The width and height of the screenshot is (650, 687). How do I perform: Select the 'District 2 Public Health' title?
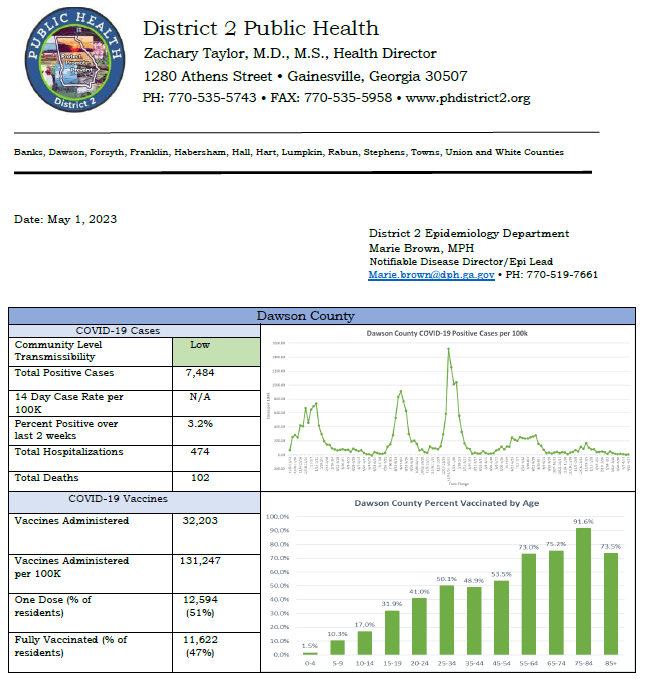click(x=261, y=28)
